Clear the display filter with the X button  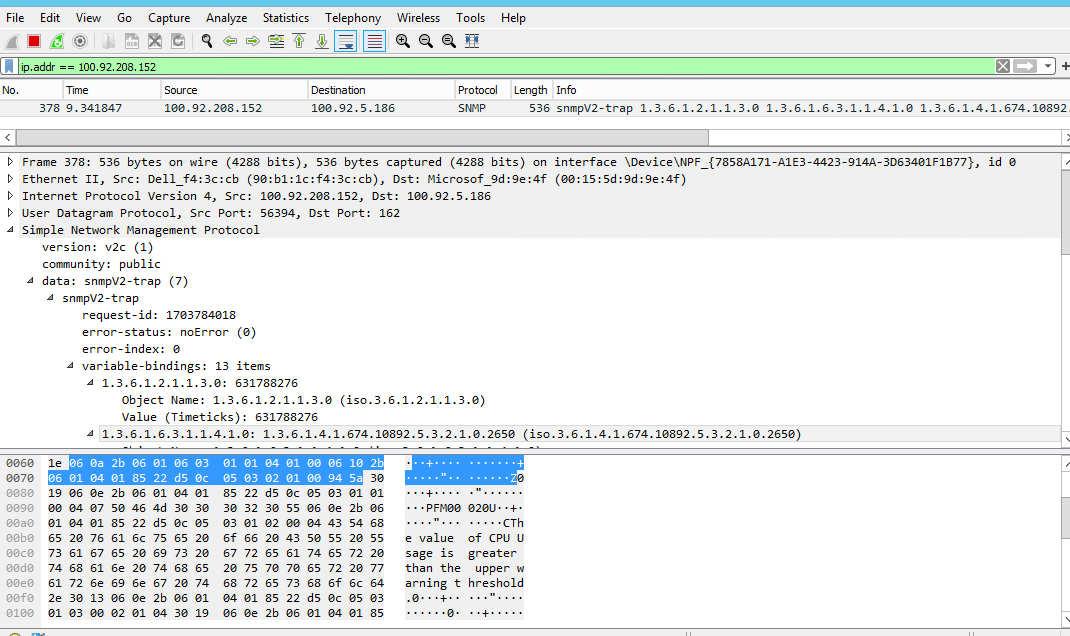click(x=1003, y=65)
